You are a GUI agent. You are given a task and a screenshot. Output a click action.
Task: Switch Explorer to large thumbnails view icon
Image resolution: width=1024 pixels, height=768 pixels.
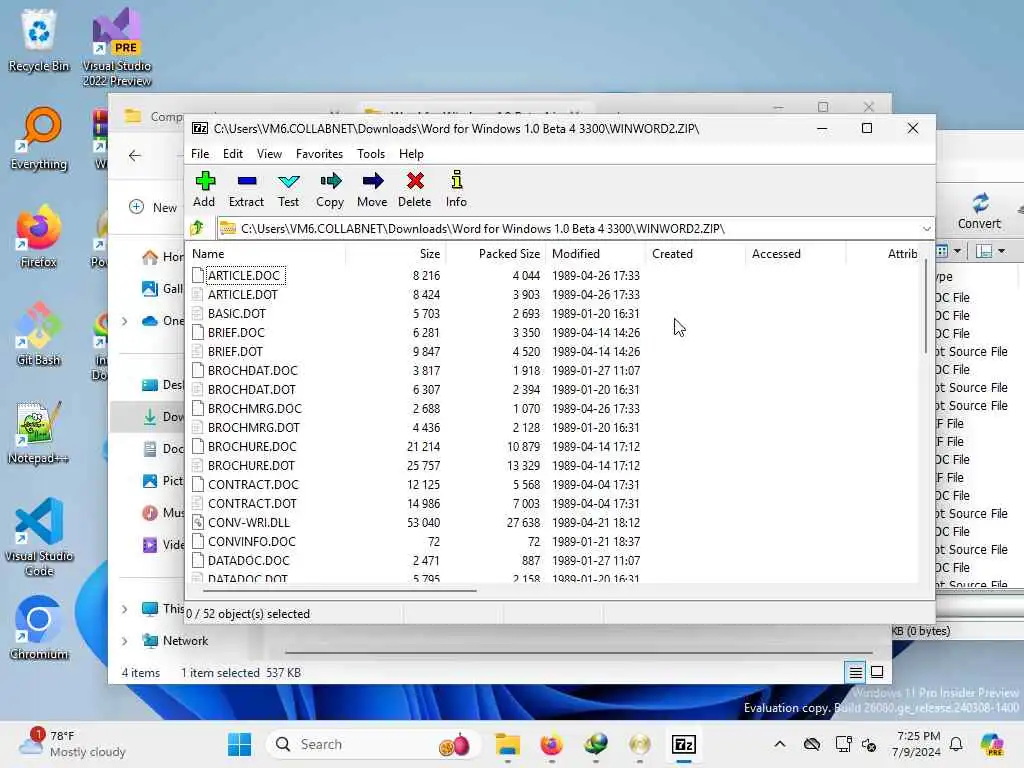point(877,671)
